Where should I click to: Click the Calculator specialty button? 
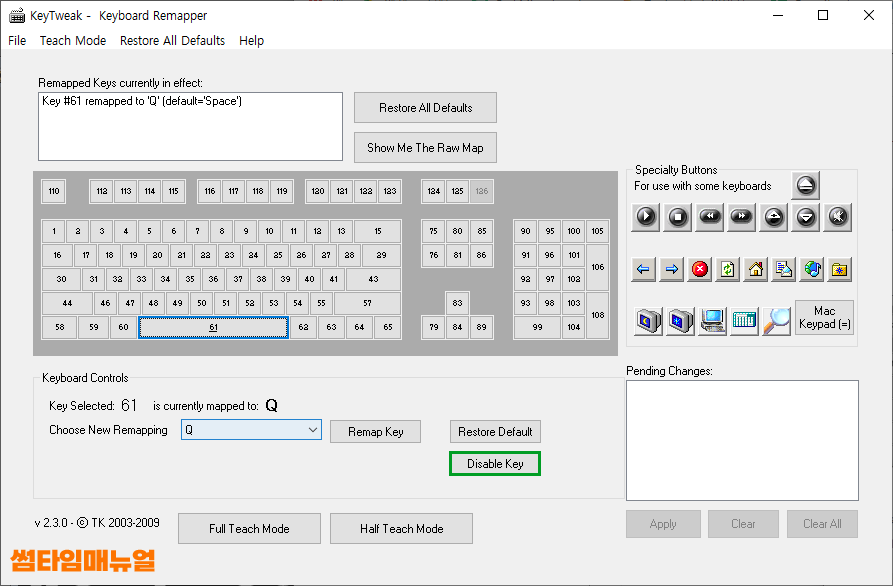tap(744, 321)
